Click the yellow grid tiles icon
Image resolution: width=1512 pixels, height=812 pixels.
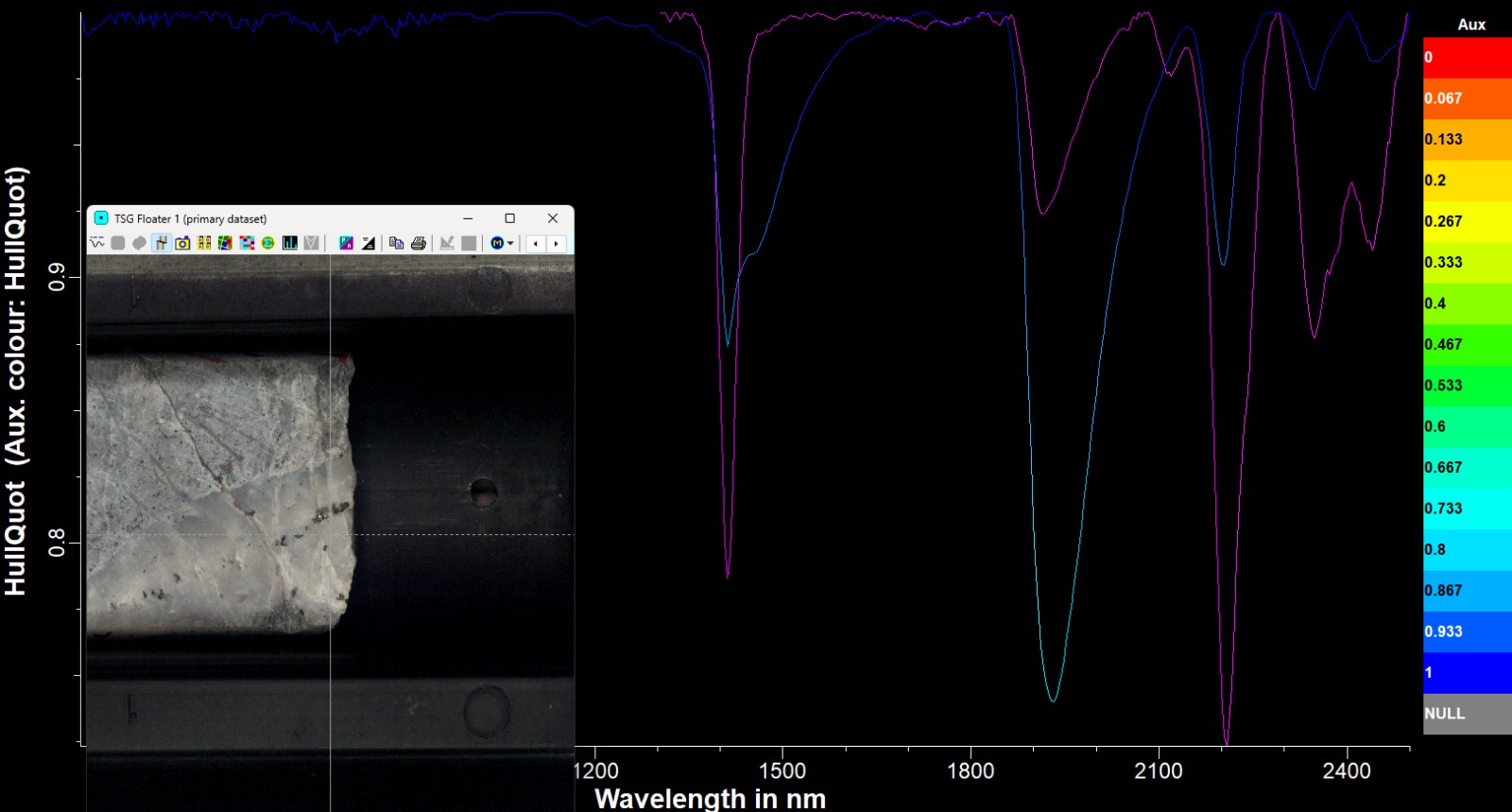203,243
